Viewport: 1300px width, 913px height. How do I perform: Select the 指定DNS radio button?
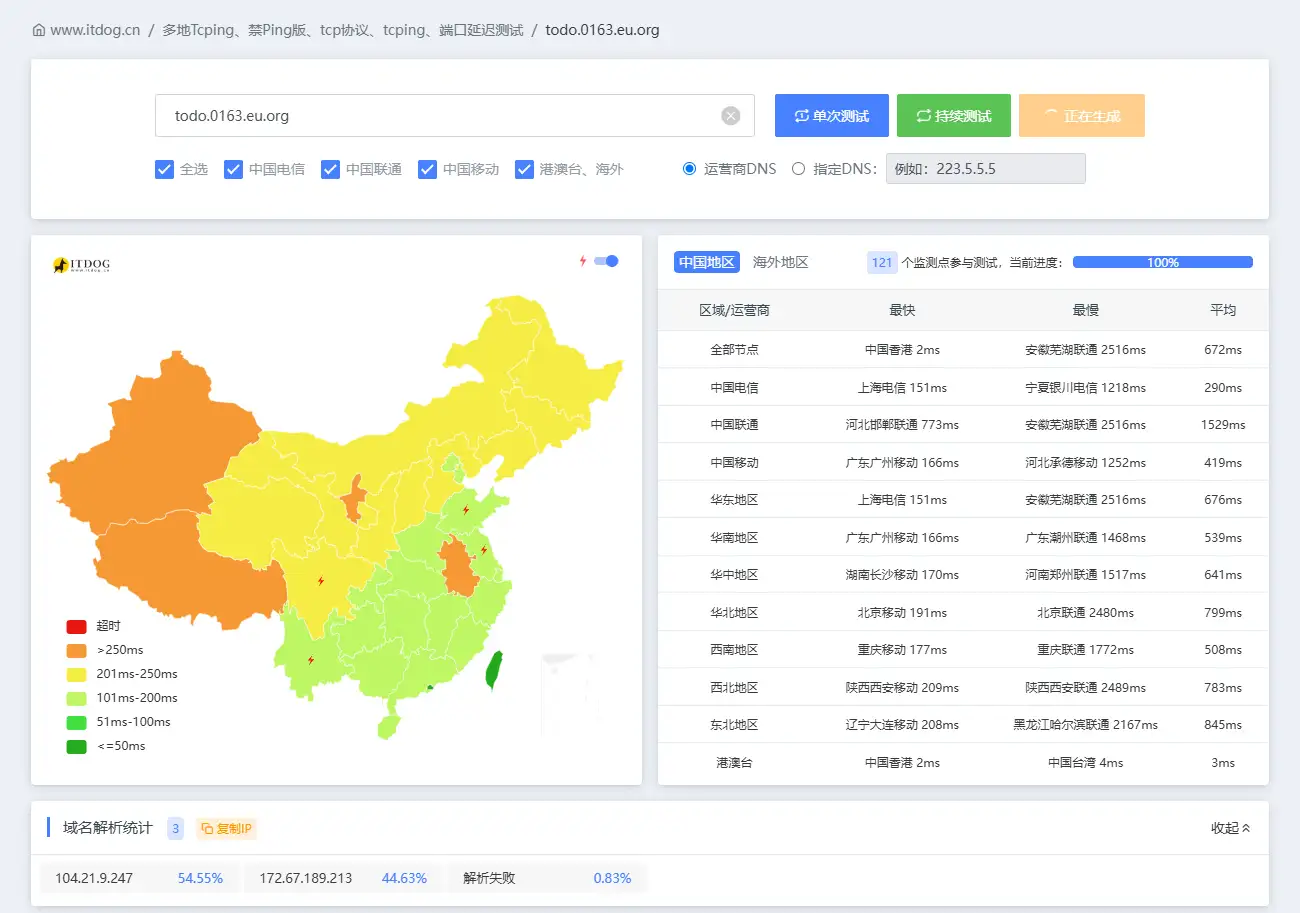(x=798, y=169)
